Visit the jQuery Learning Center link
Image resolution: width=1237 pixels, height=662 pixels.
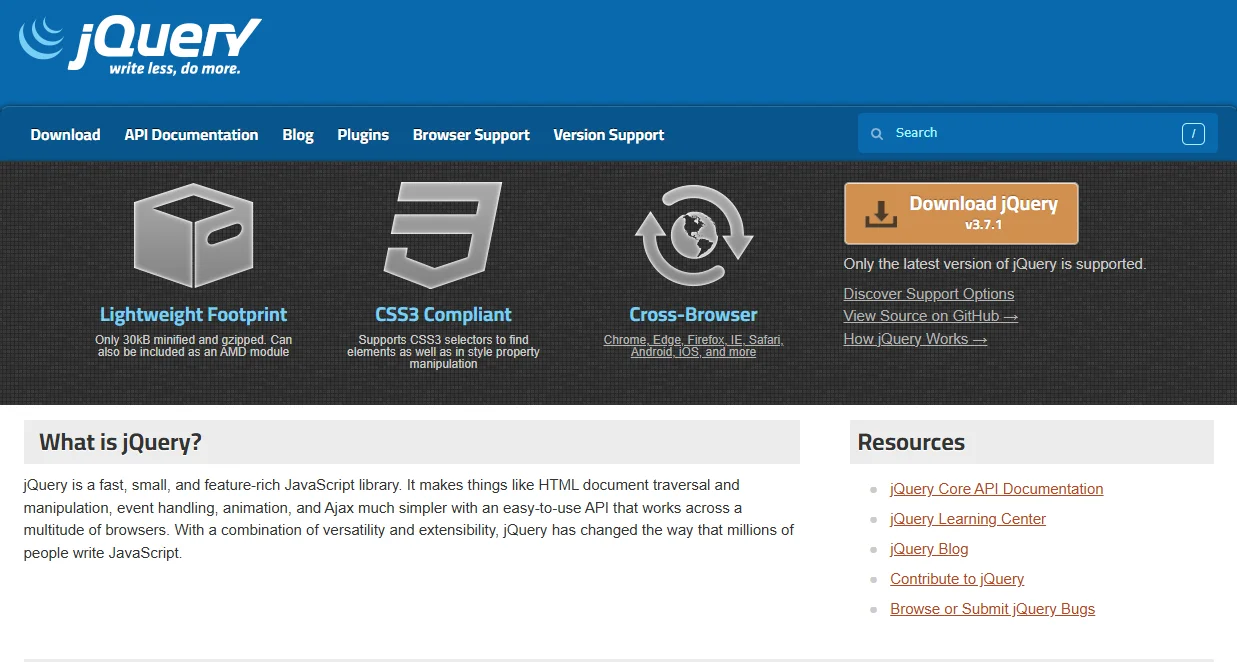pos(967,519)
